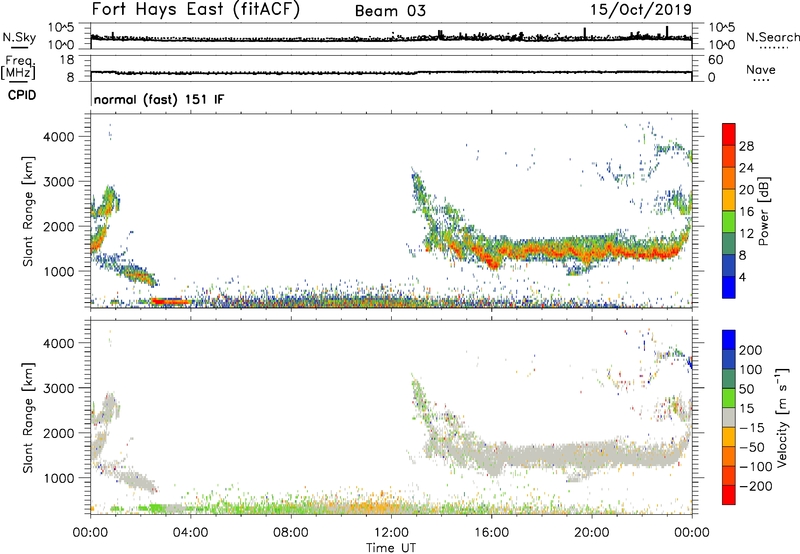Click the 'N.Search' legend label

coord(773,37)
